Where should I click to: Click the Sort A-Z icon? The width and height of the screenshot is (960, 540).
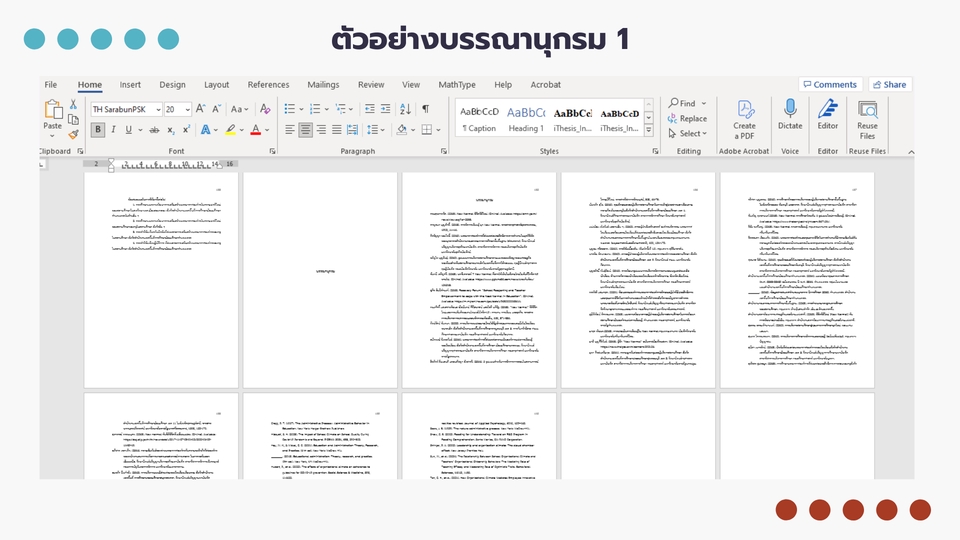(x=403, y=109)
